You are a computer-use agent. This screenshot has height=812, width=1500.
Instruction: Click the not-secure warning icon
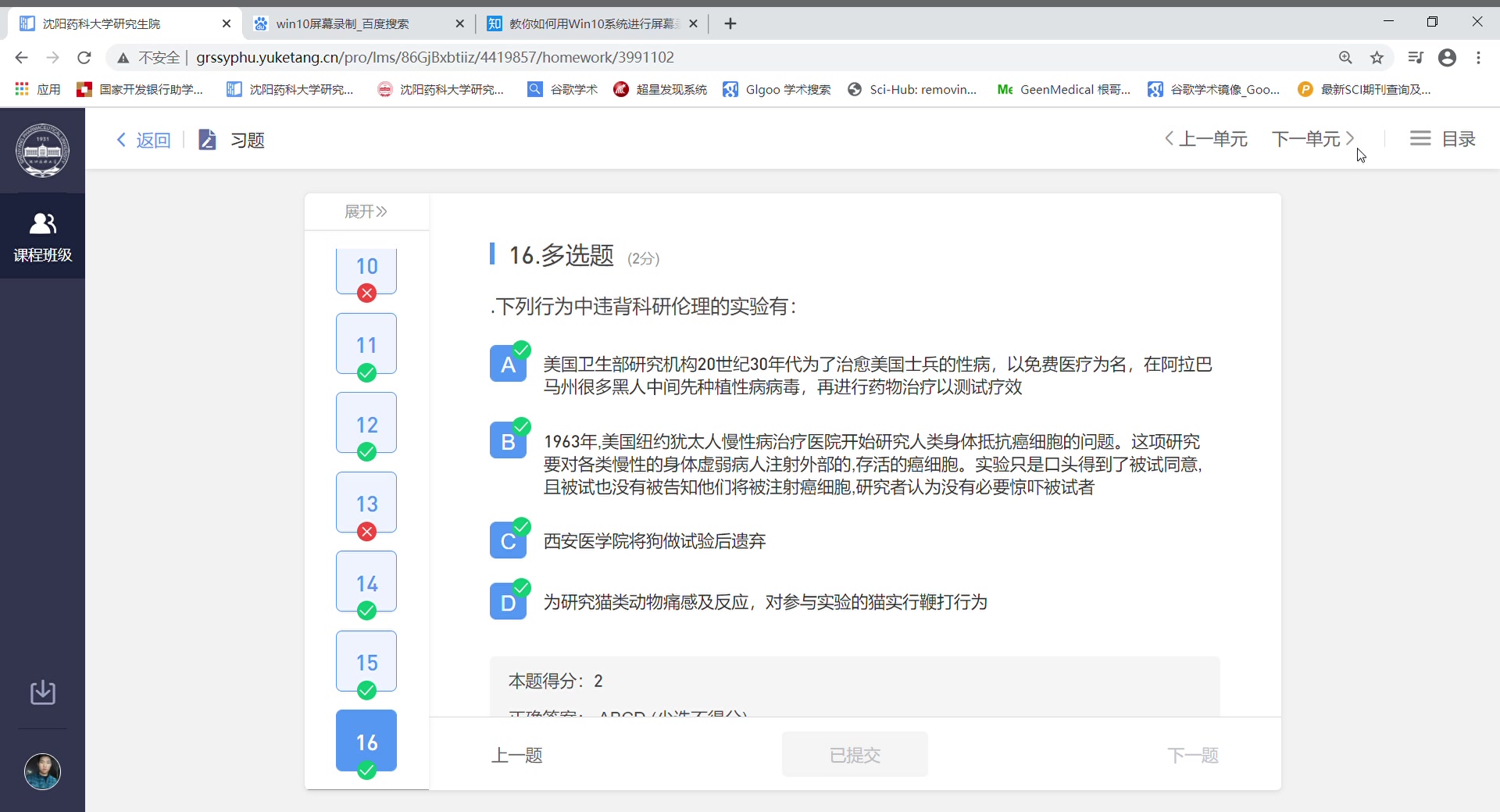(x=123, y=58)
